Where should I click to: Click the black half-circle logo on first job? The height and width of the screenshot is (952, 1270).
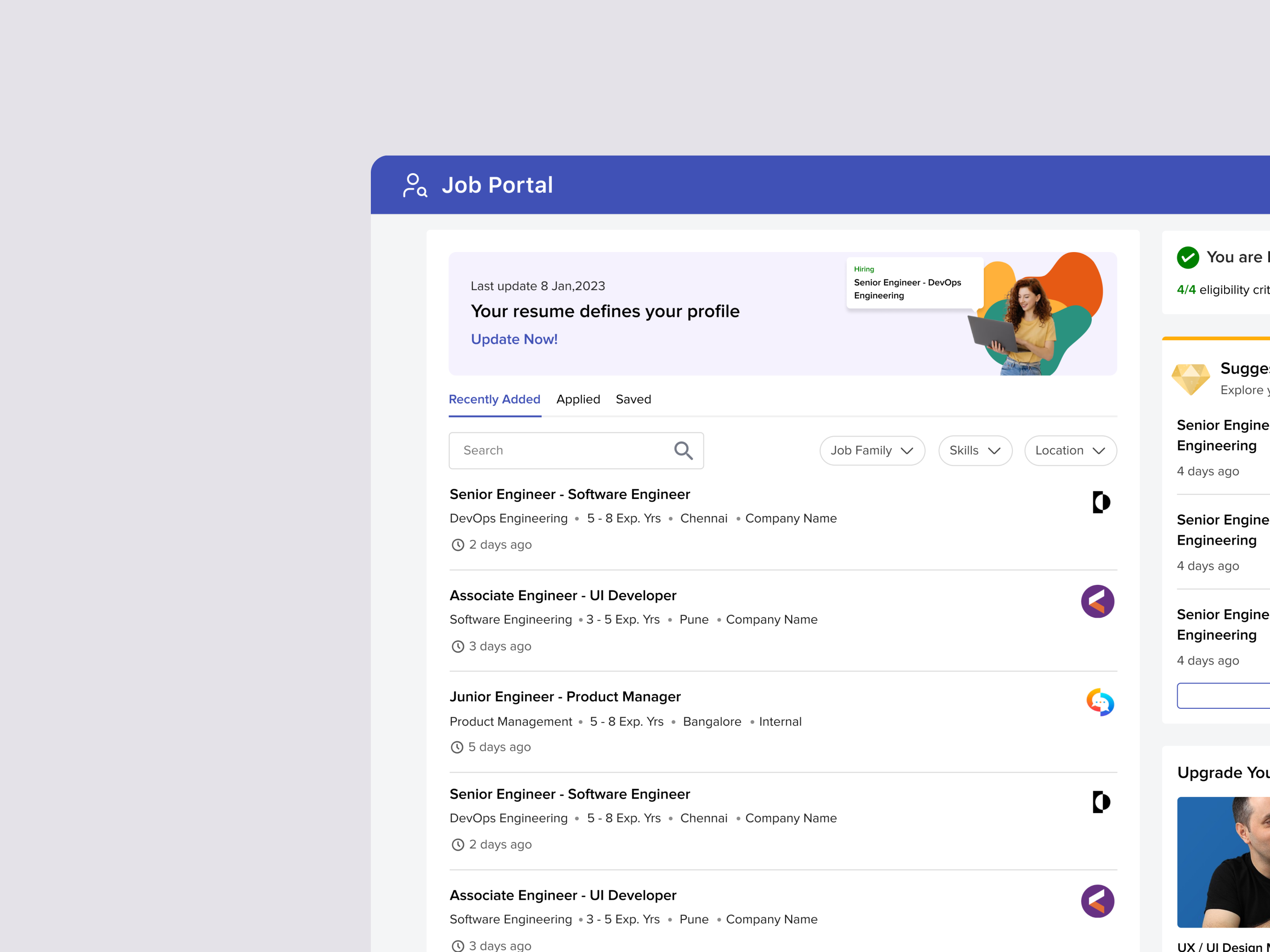coord(1100,502)
